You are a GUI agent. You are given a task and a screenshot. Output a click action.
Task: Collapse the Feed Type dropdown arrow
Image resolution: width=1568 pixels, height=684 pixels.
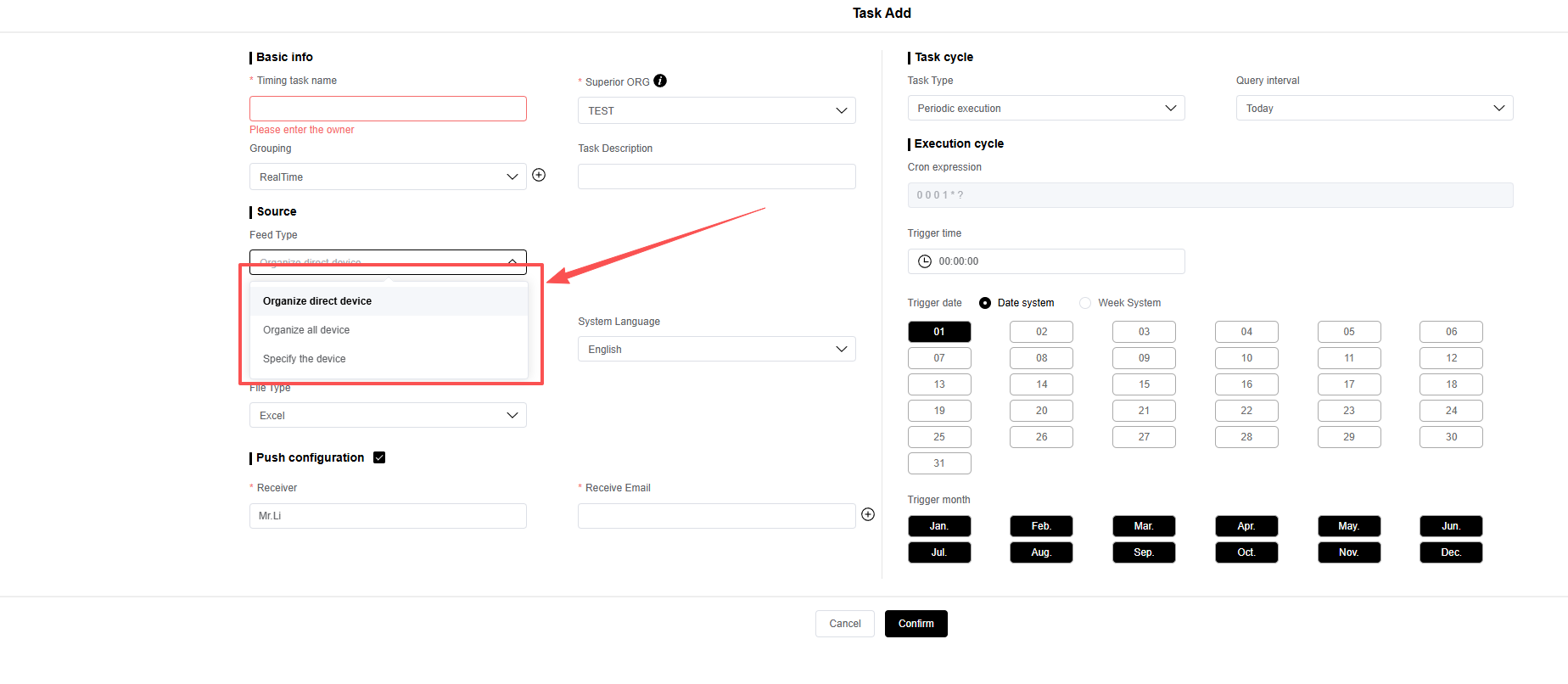tap(512, 261)
